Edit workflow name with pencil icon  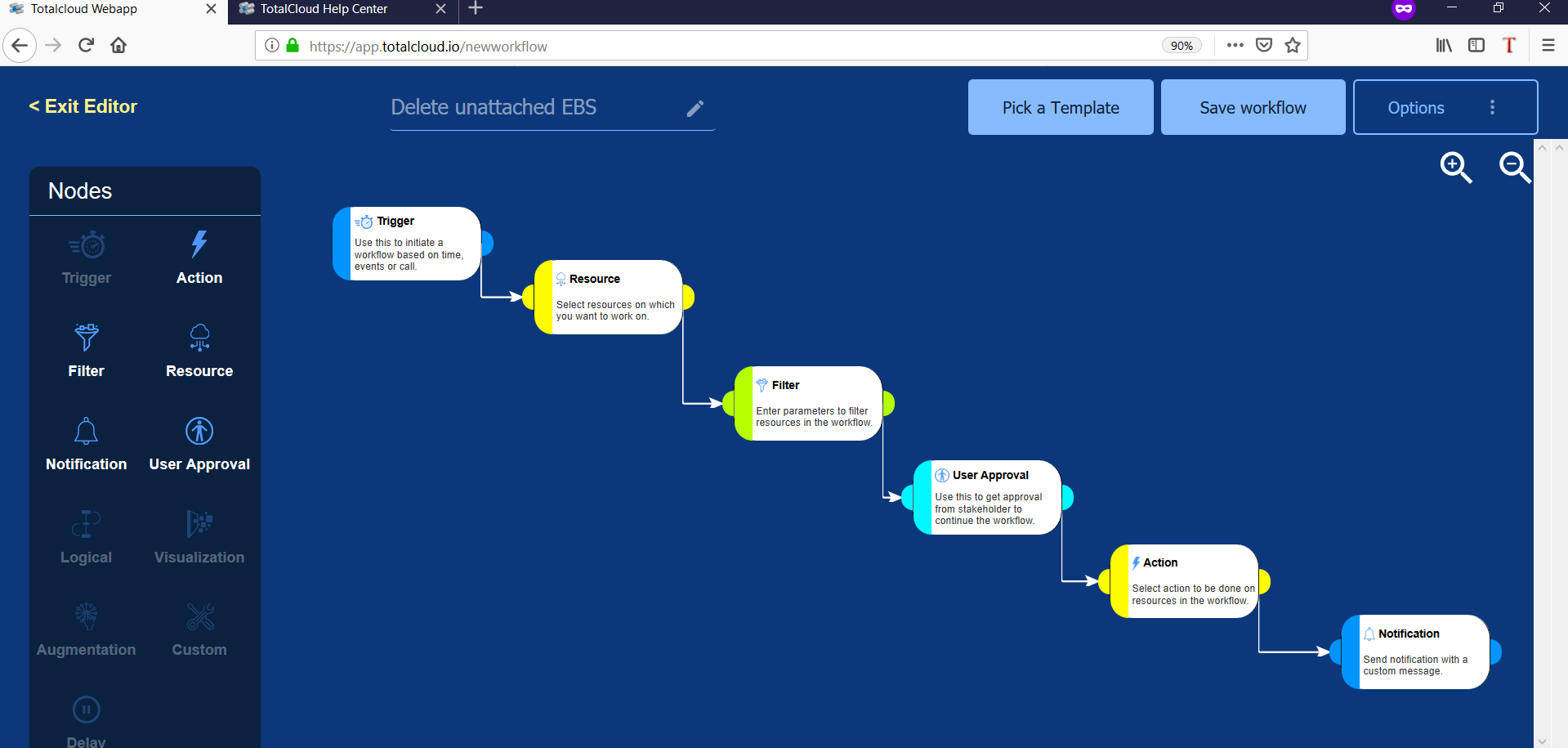pos(695,108)
